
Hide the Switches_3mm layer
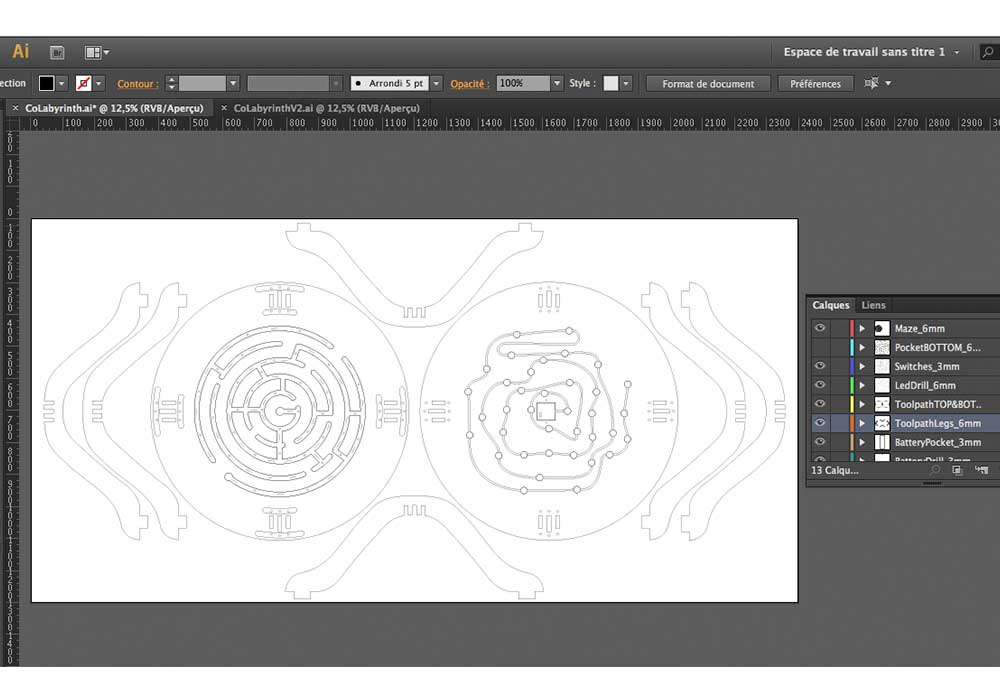(820, 365)
